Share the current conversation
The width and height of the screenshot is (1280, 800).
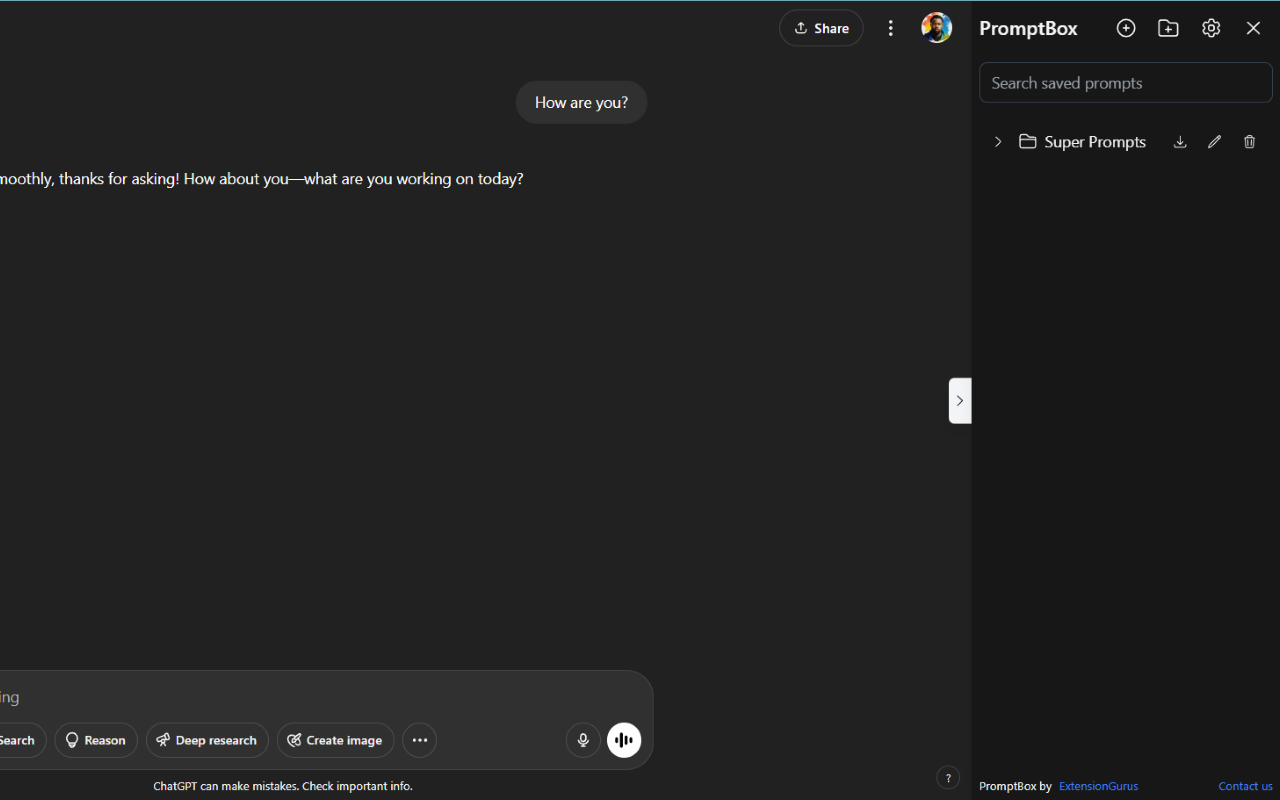point(821,28)
